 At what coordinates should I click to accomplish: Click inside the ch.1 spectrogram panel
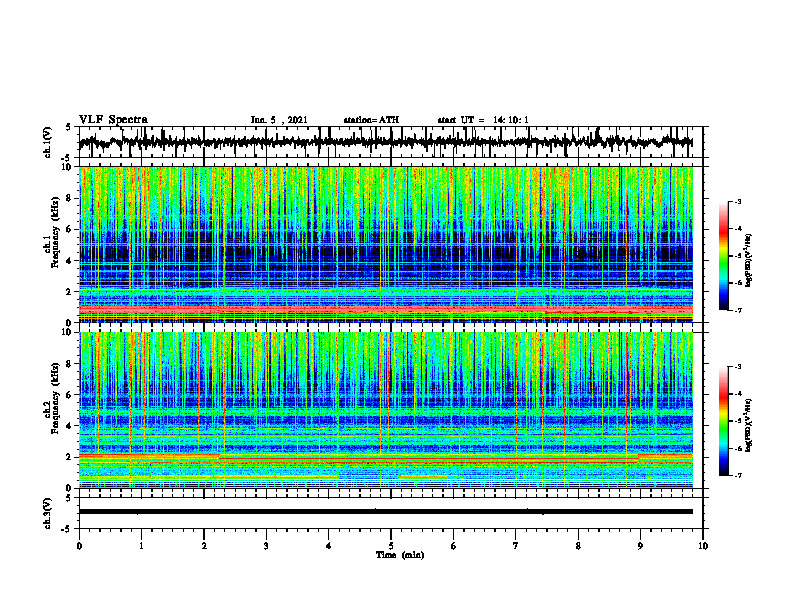pos(386,244)
